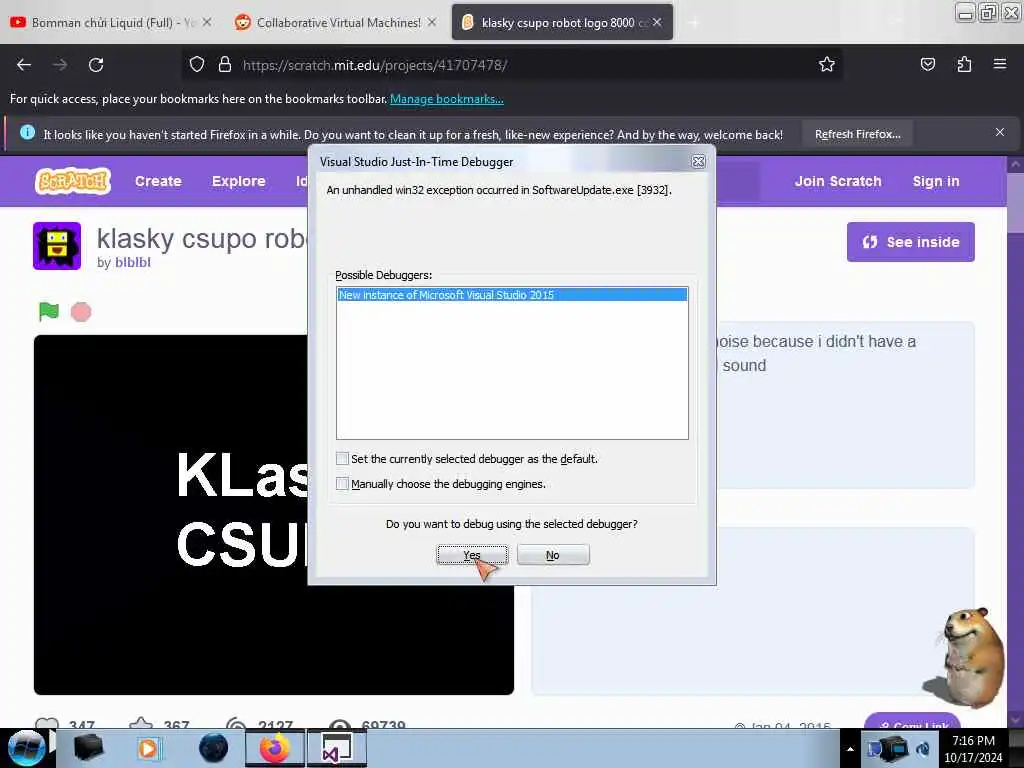Screen dimensions: 1024x768
Task: Click No in the JIT Debugger dialog
Action: 552,555
